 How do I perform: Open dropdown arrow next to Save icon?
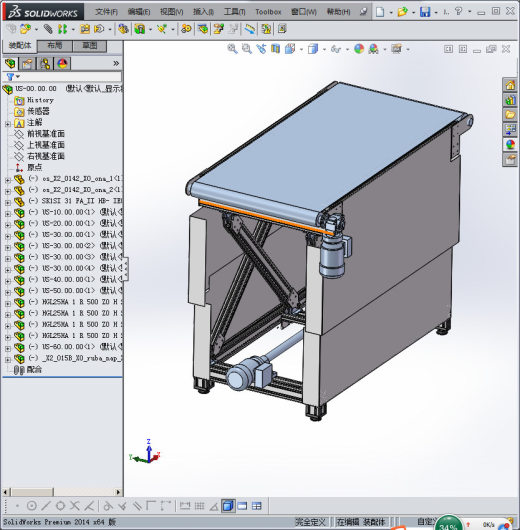pyautogui.click(x=436, y=13)
